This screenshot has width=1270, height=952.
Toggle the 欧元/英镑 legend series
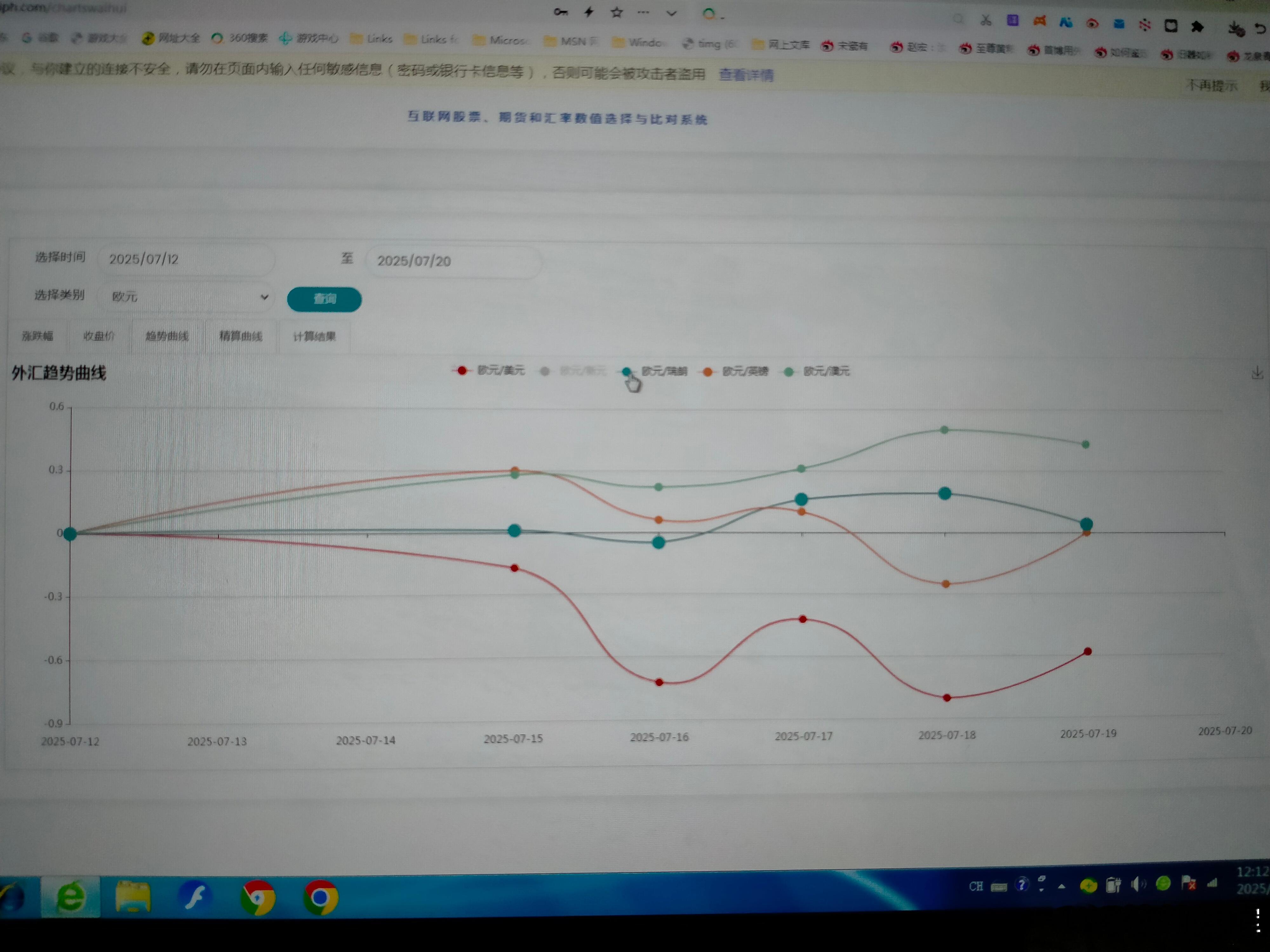point(735,371)
